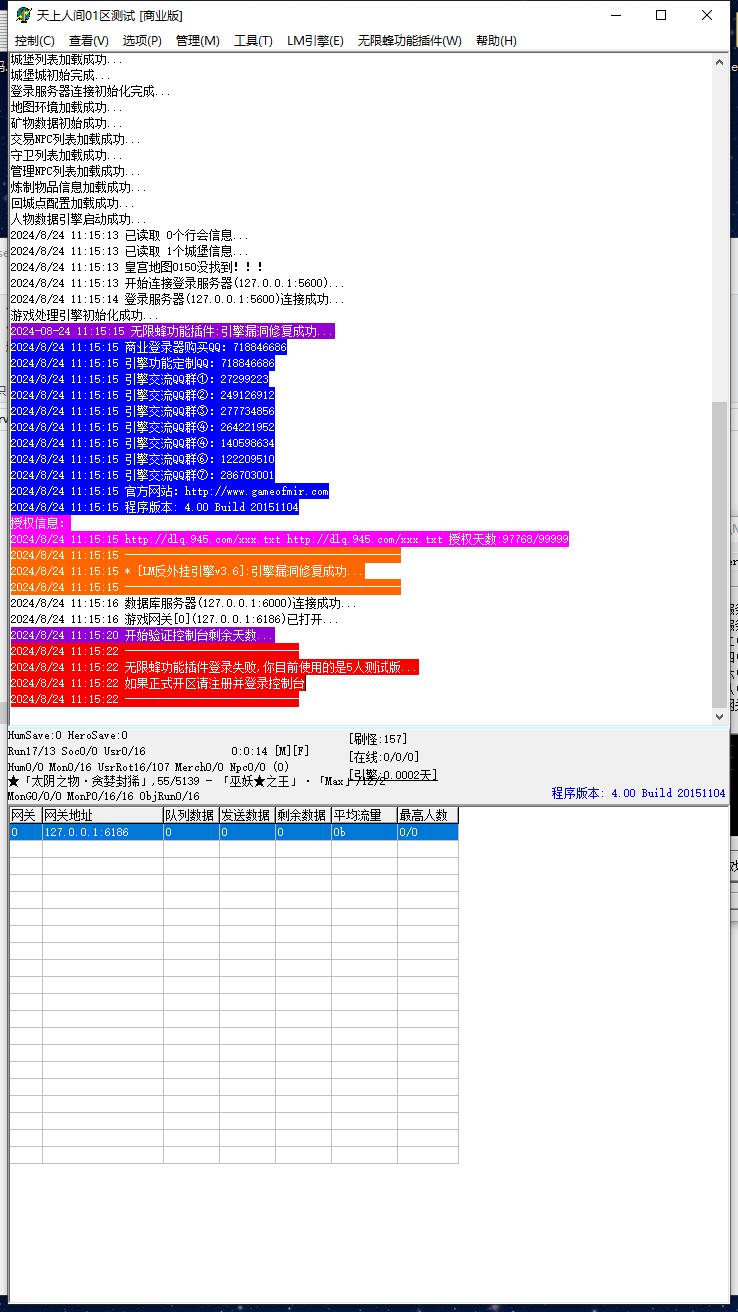
Task: Click the application icon in title bar
Action: 23,15
